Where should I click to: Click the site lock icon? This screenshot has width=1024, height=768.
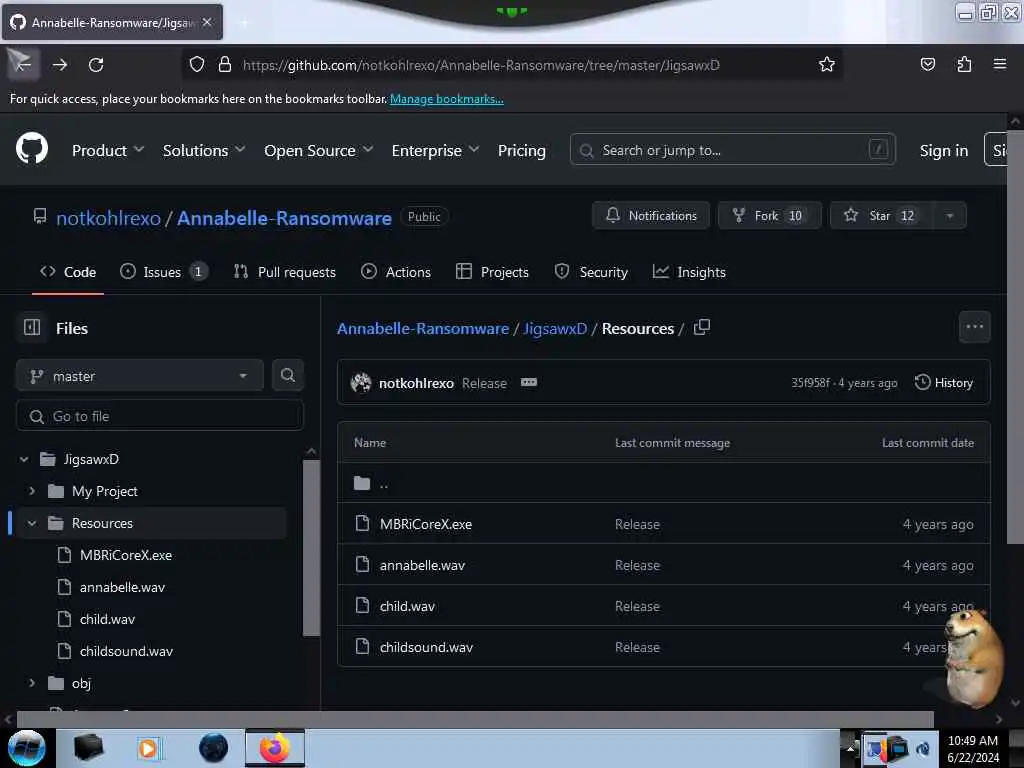(x=225, y=64)
